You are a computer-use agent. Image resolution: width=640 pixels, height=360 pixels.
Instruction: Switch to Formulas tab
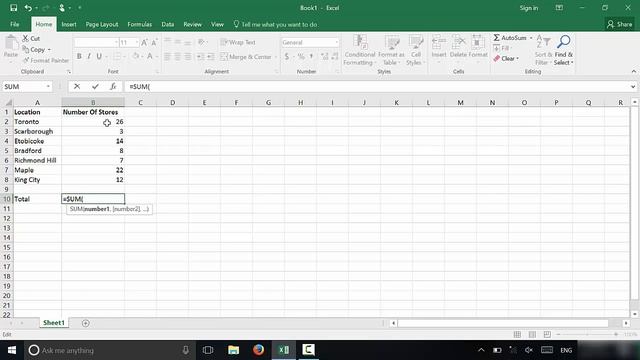click(x=140, y=24)
